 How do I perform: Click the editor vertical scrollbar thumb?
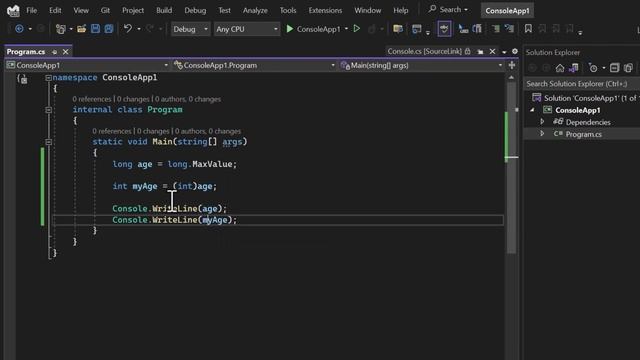[511, 167]
